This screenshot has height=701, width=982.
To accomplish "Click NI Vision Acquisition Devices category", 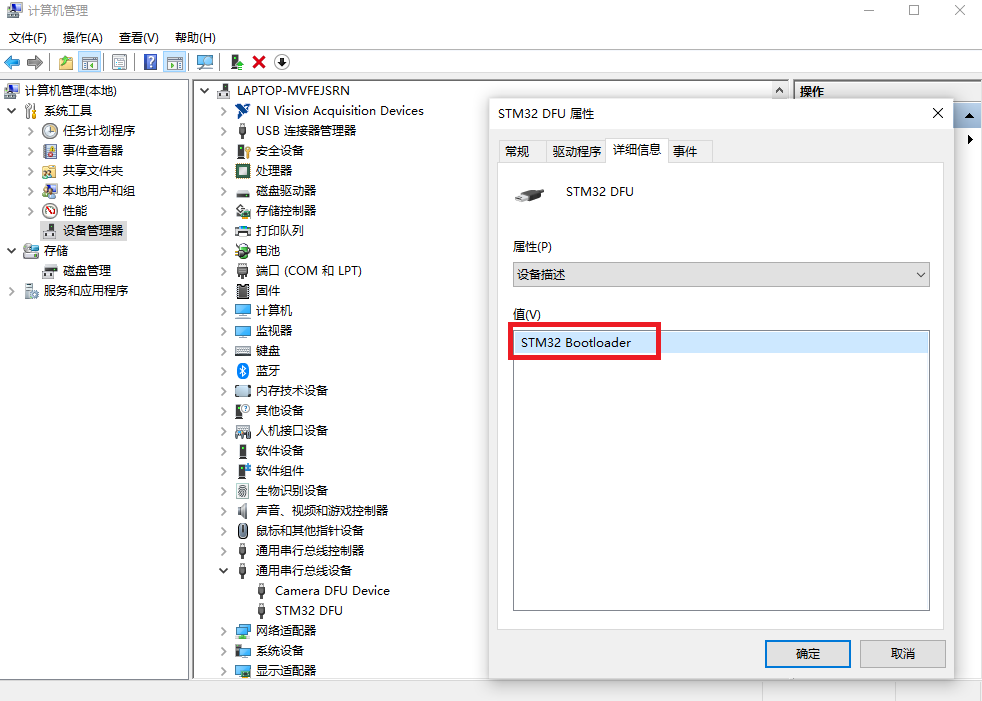I will point(339,110).
